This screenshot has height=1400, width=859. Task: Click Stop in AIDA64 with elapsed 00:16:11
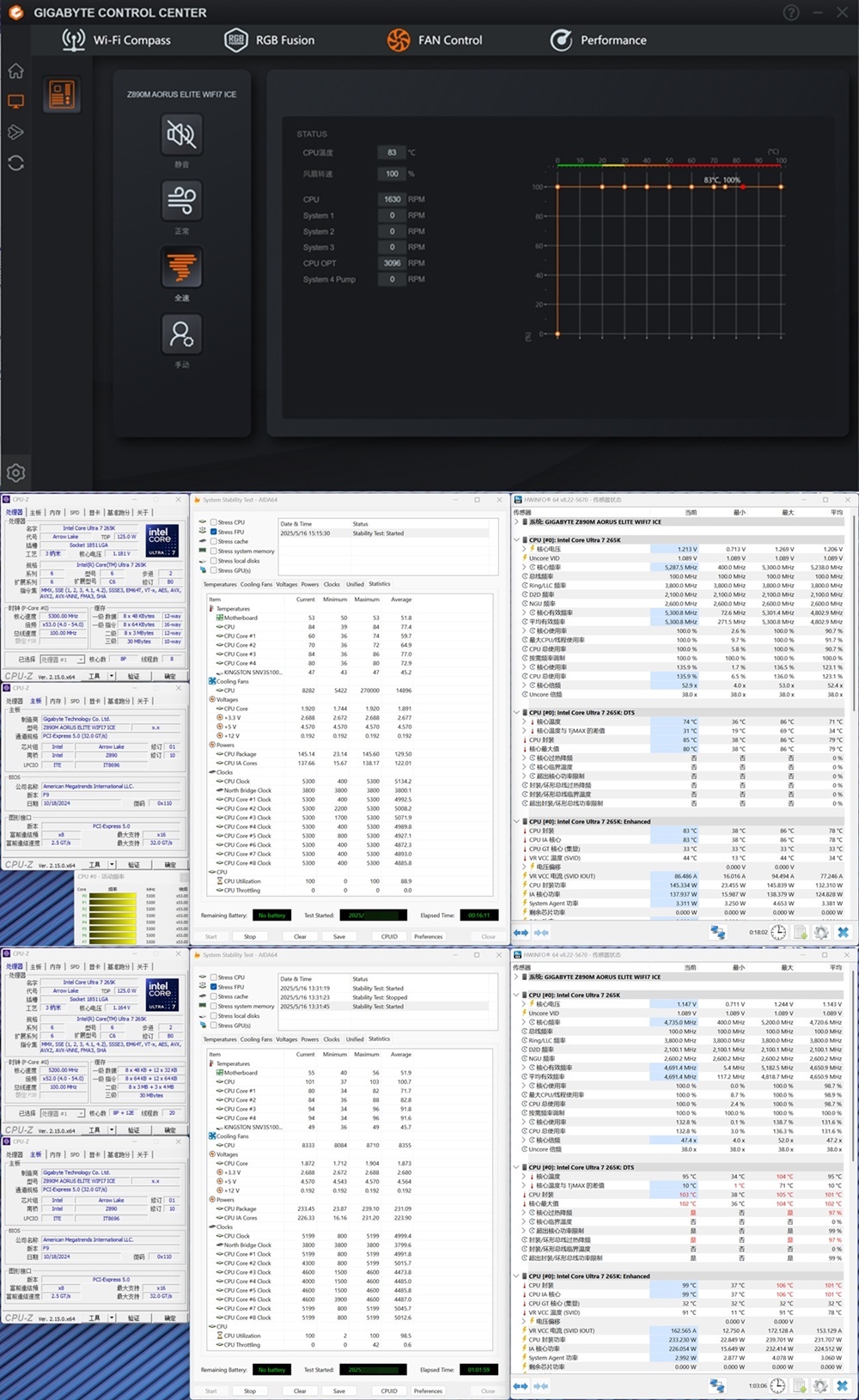(250, 936)
